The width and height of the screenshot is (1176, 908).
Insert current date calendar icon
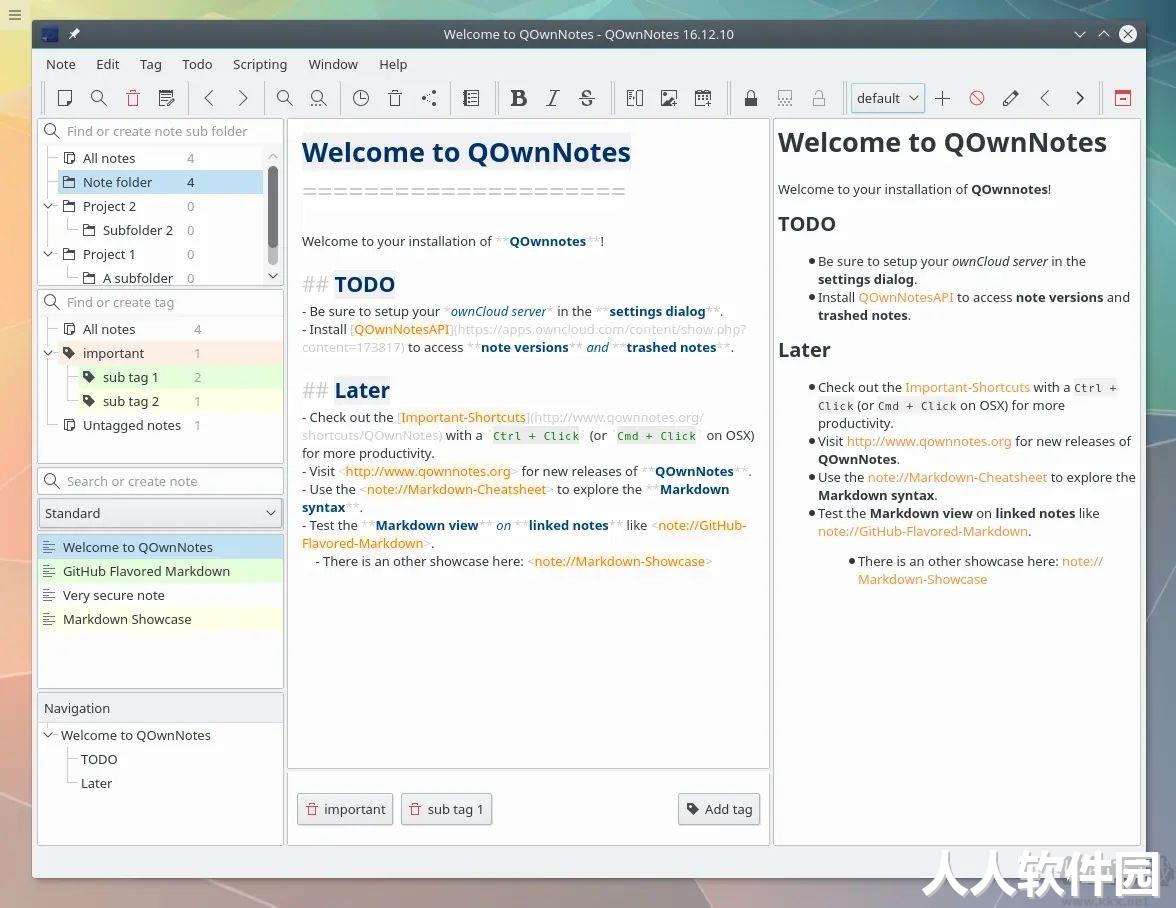(703, 98)
